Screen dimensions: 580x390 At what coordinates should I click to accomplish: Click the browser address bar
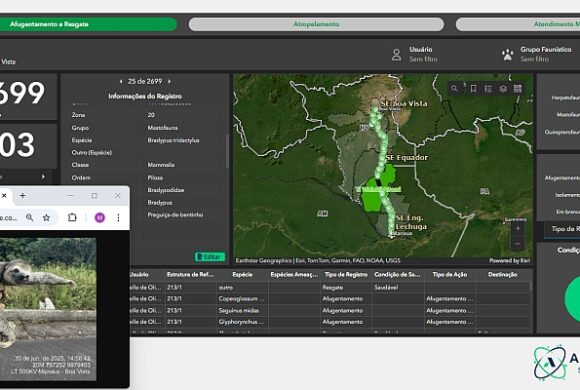pos(9,218)
